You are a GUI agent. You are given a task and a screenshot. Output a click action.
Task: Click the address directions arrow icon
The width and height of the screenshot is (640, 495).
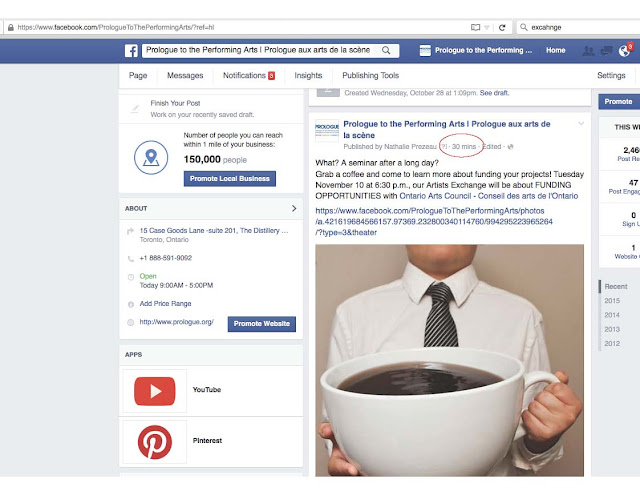(130, 231)
